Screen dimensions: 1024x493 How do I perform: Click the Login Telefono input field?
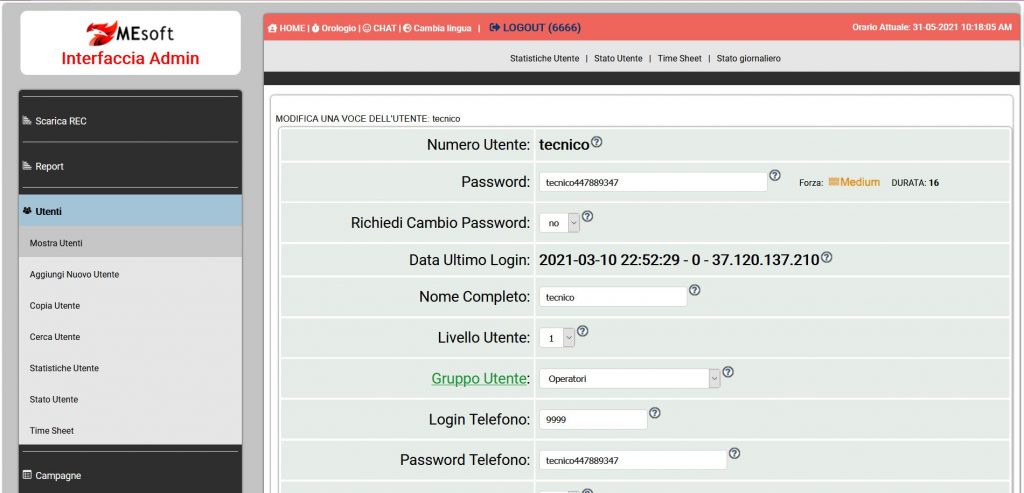click(593, 419)
